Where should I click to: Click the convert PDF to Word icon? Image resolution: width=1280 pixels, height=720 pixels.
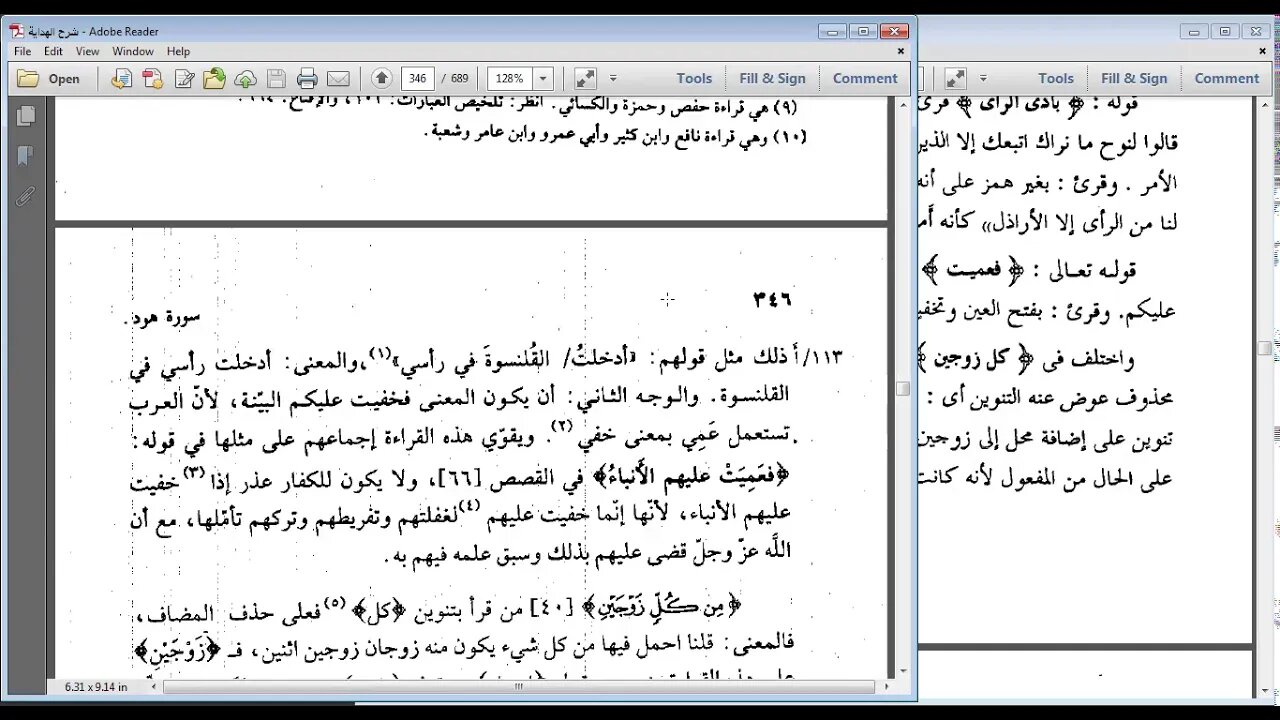point(121,79)
